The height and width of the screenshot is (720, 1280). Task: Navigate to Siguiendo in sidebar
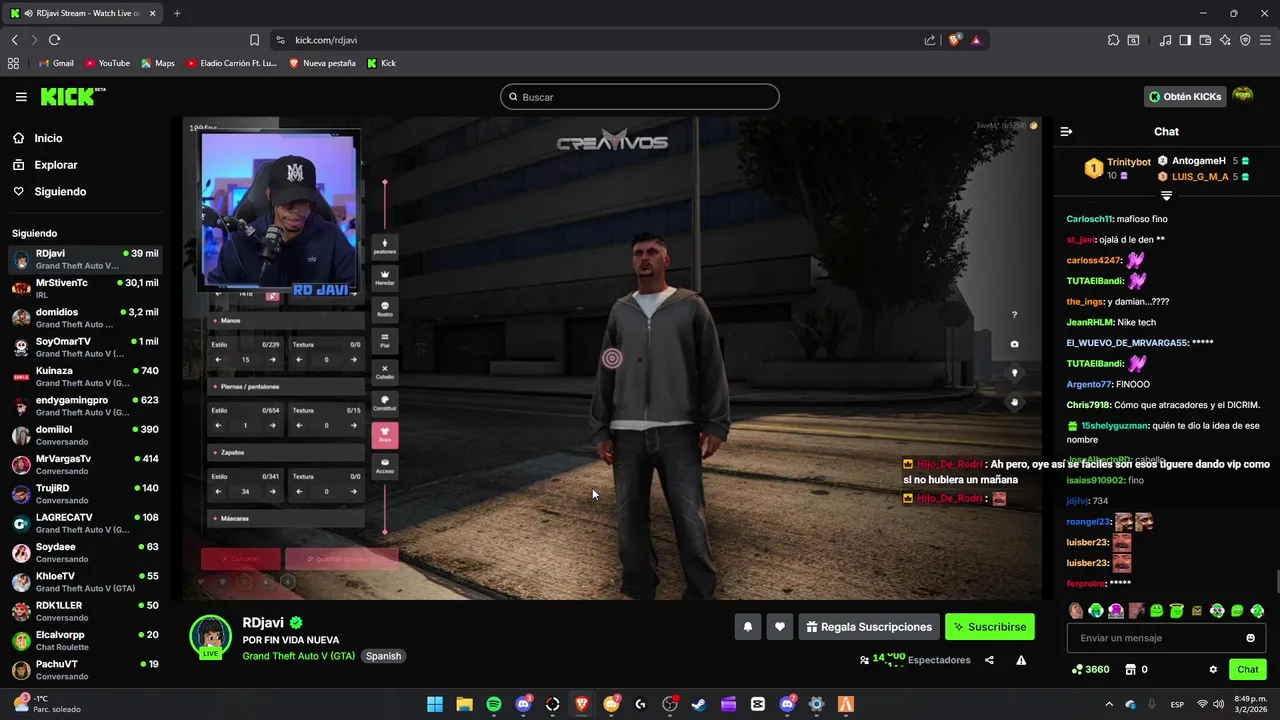60,191
